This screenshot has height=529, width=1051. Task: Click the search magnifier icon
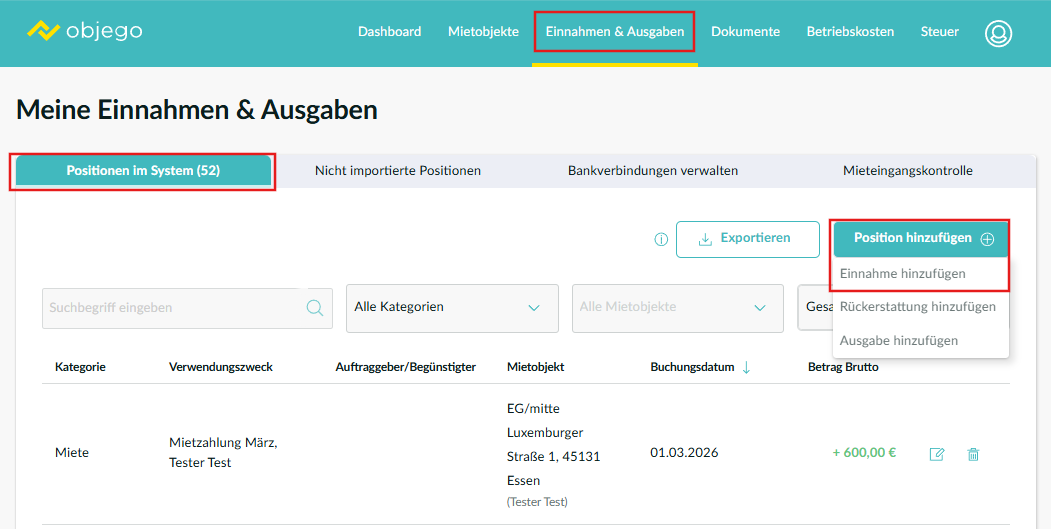(x=315, y=308)
